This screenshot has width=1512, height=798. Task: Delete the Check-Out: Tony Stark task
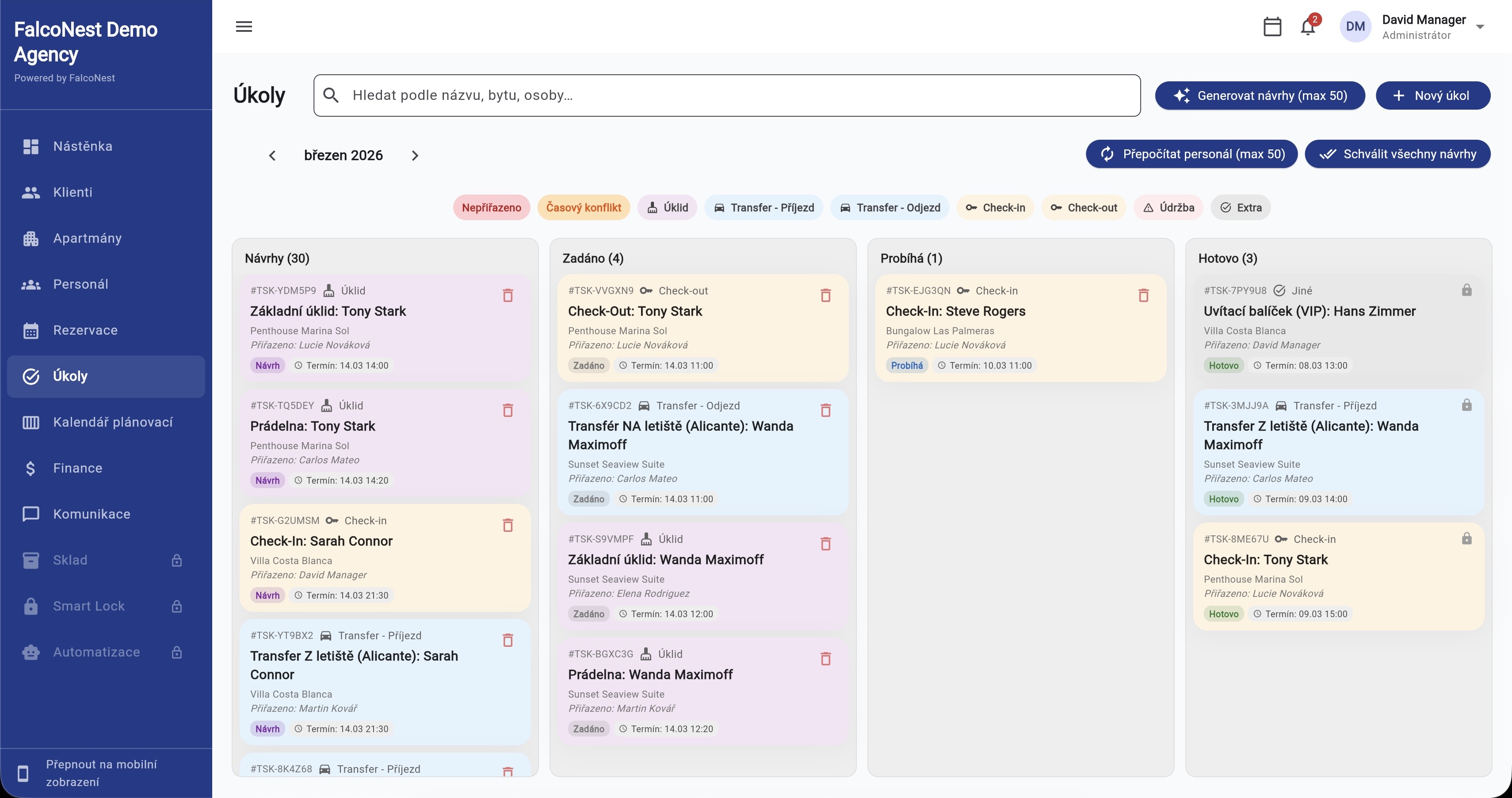coord(825,295)
